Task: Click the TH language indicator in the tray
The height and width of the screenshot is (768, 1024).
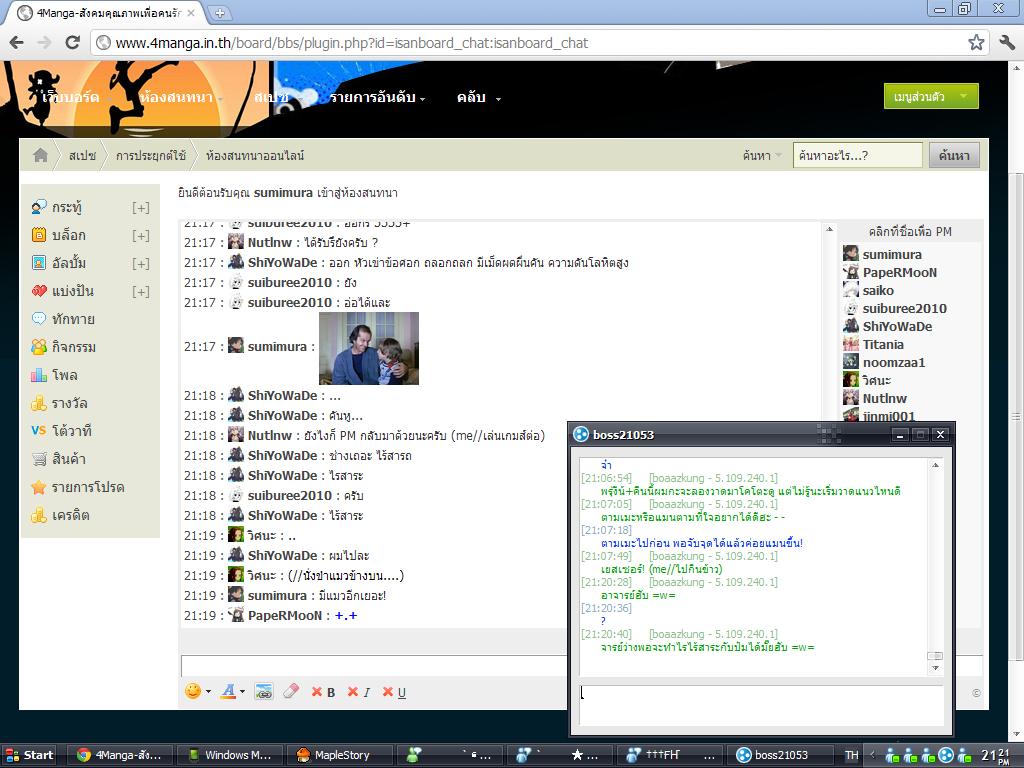Action: (852, 755)
